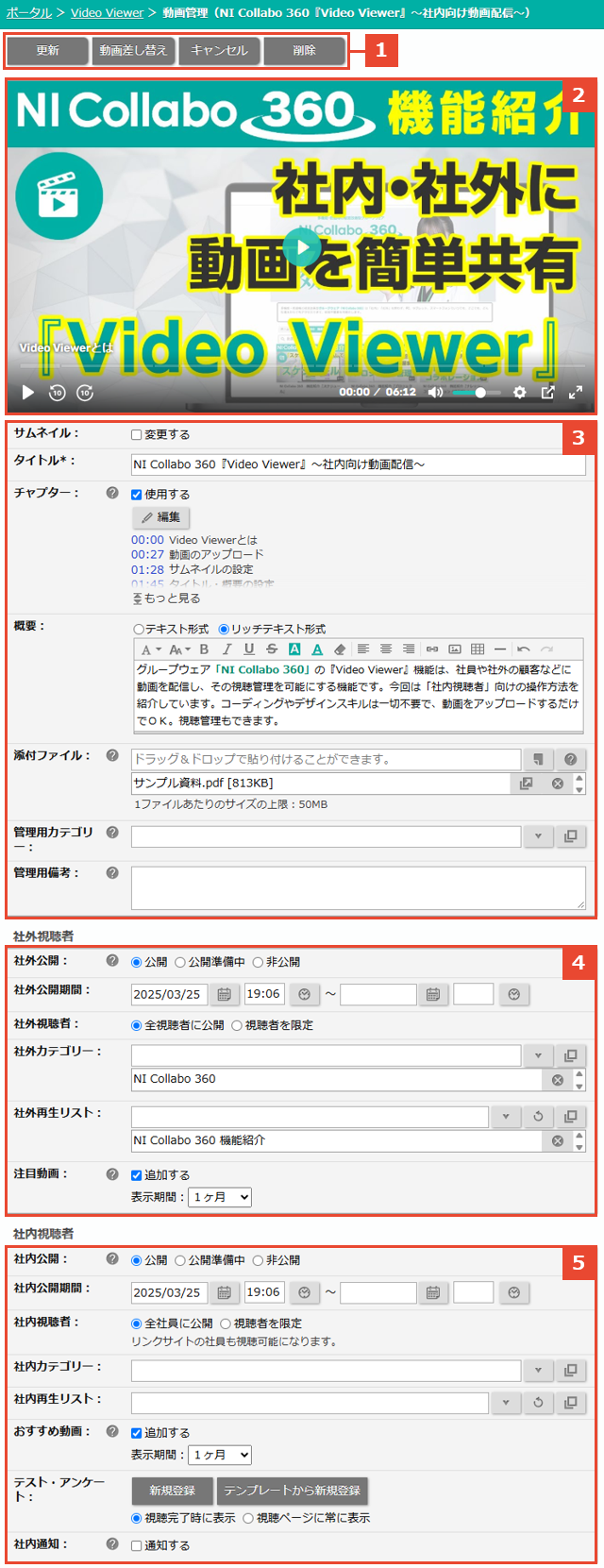Rewind the video 10 seconds
Screen dimensions: 604x1568
pyautogui.click(x=57, y=392)
